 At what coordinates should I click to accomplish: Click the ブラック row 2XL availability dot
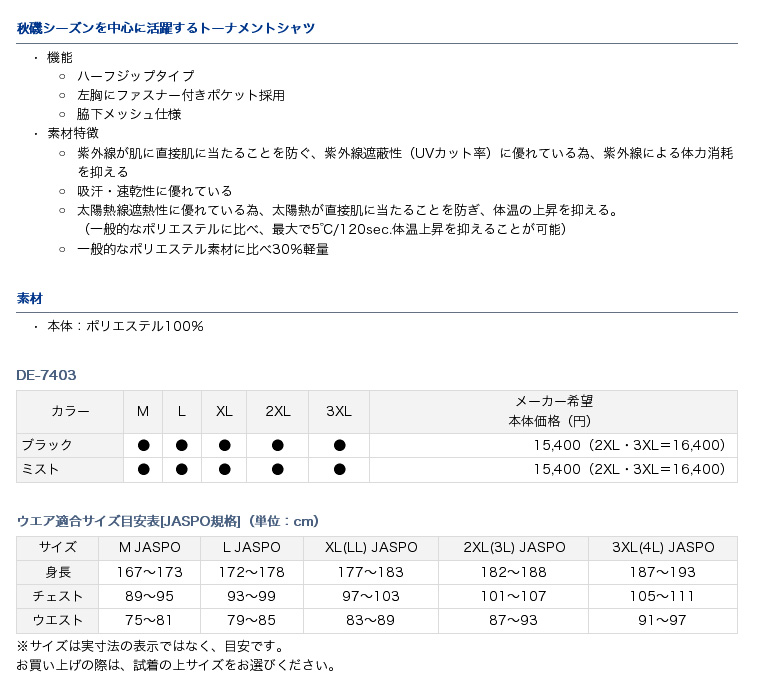pyautogui.click(x=278, y=445)
